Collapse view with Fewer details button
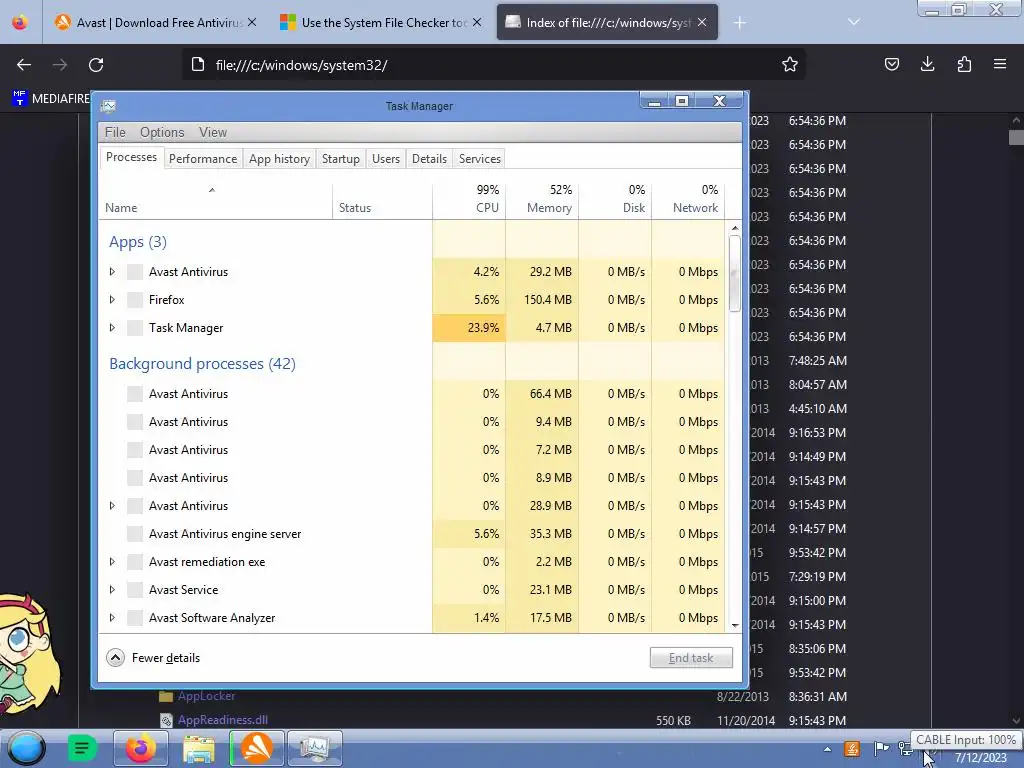Image resolution: width=1024 pixels, height=768 pixels. [x=153, y=658]
